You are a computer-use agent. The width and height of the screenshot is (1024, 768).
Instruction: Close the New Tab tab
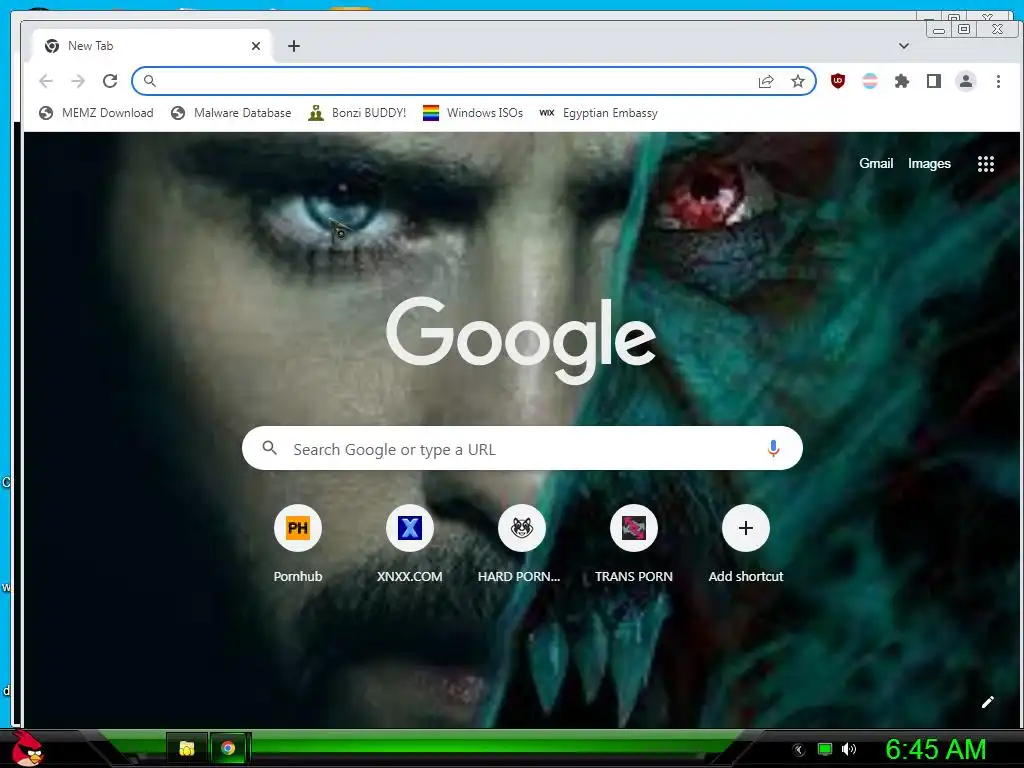tap(255, 46)
